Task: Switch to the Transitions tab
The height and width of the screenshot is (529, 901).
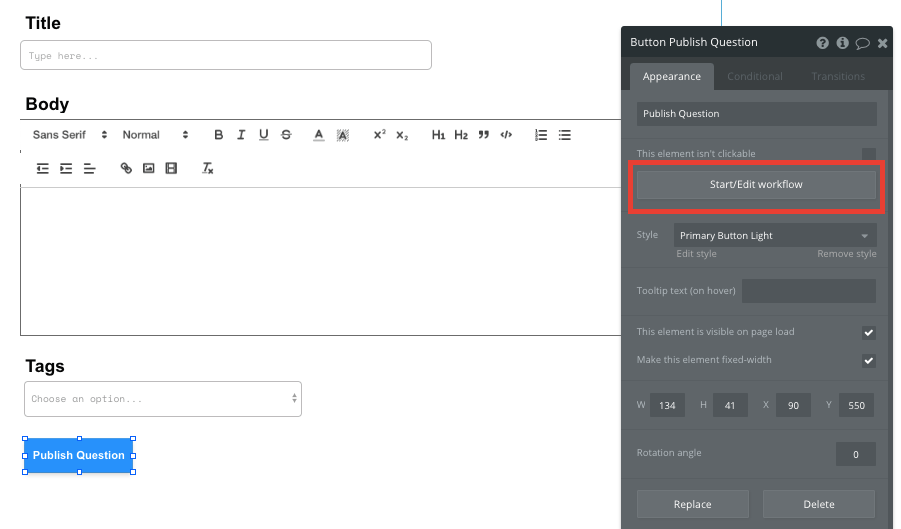Action: pos(838,76)
